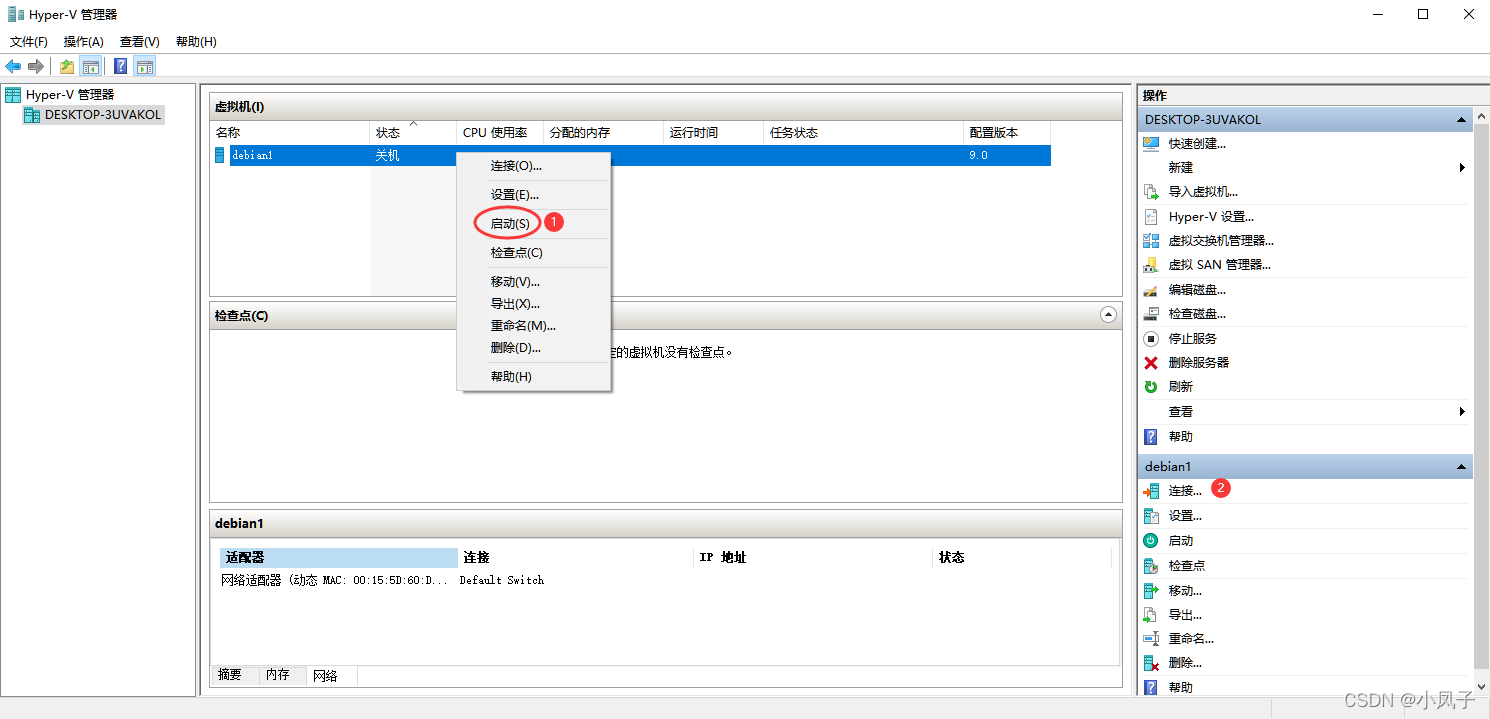This screenshot has height=719, width=1490.
Task: Open the 文件(F) menu
Action: point(29,42)
